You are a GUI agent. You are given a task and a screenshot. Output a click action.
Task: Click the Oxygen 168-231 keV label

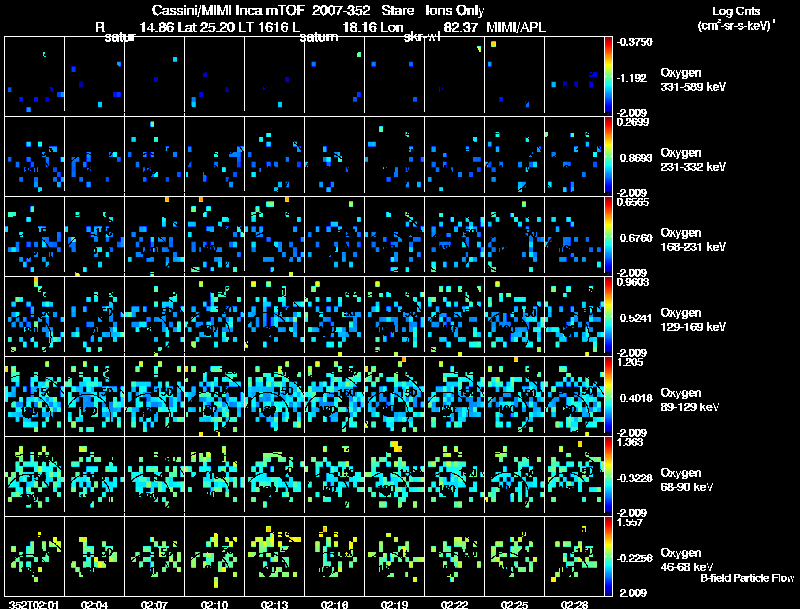[x=693, y=239]
